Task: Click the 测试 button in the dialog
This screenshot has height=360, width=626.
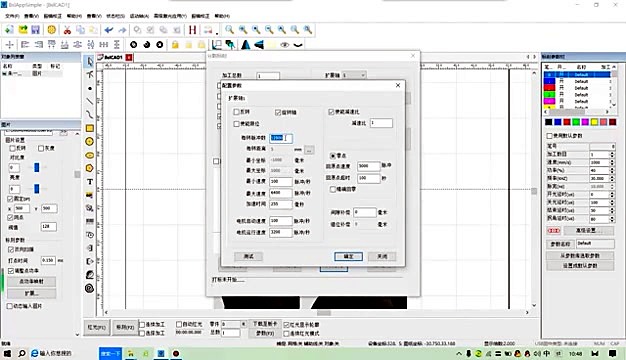Action: pyautogui.click(x=249, y=256)
